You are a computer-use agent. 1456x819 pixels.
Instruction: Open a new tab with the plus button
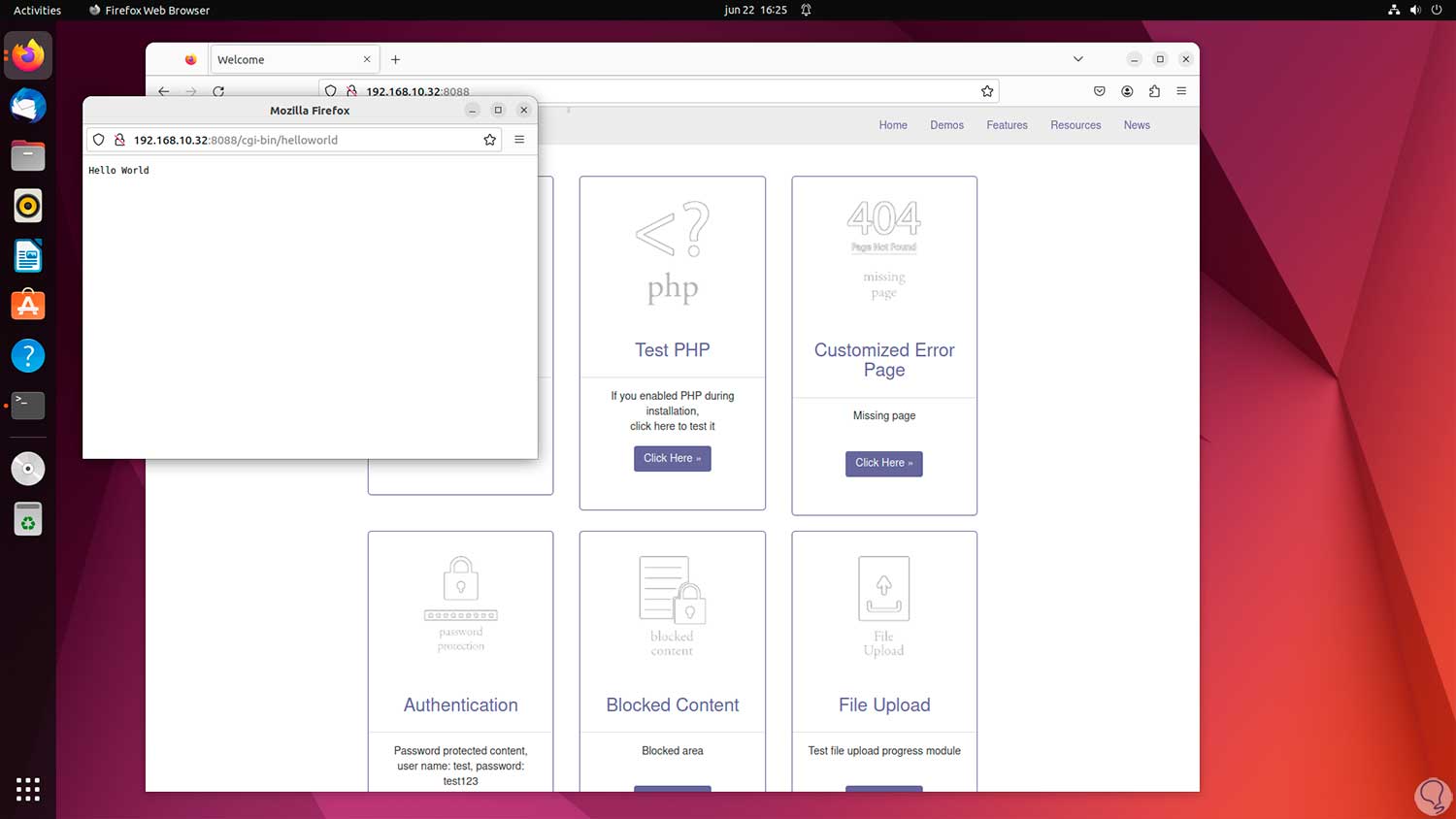pos(395,59)
